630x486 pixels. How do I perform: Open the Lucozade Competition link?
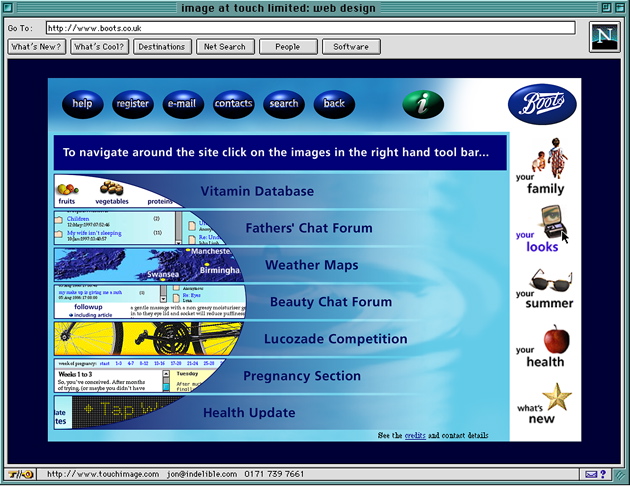click(x=335, y=339)
